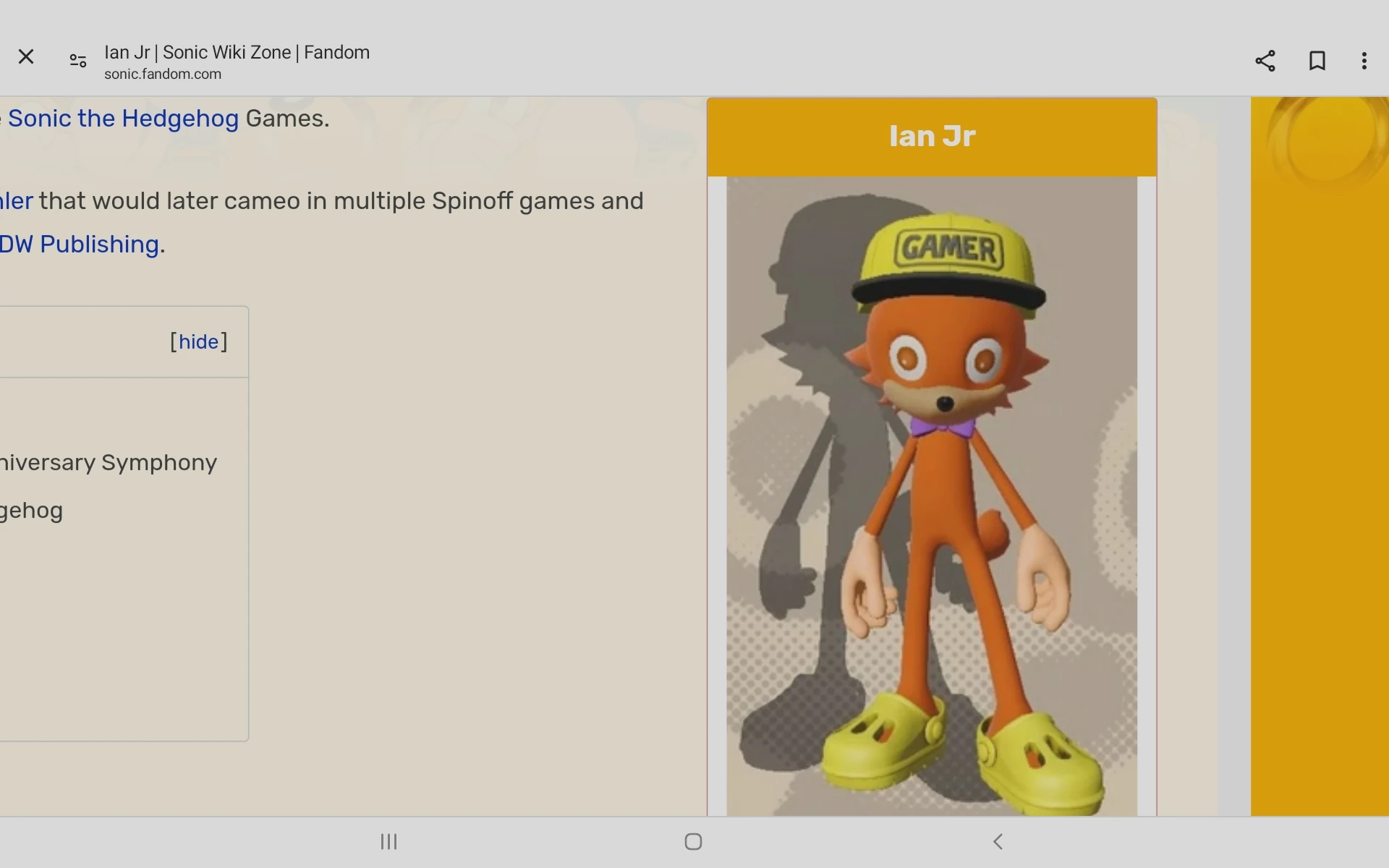Collapse the contents box with hide
This screenshot has width=1389, height=868.
click(x=199, y=341)
